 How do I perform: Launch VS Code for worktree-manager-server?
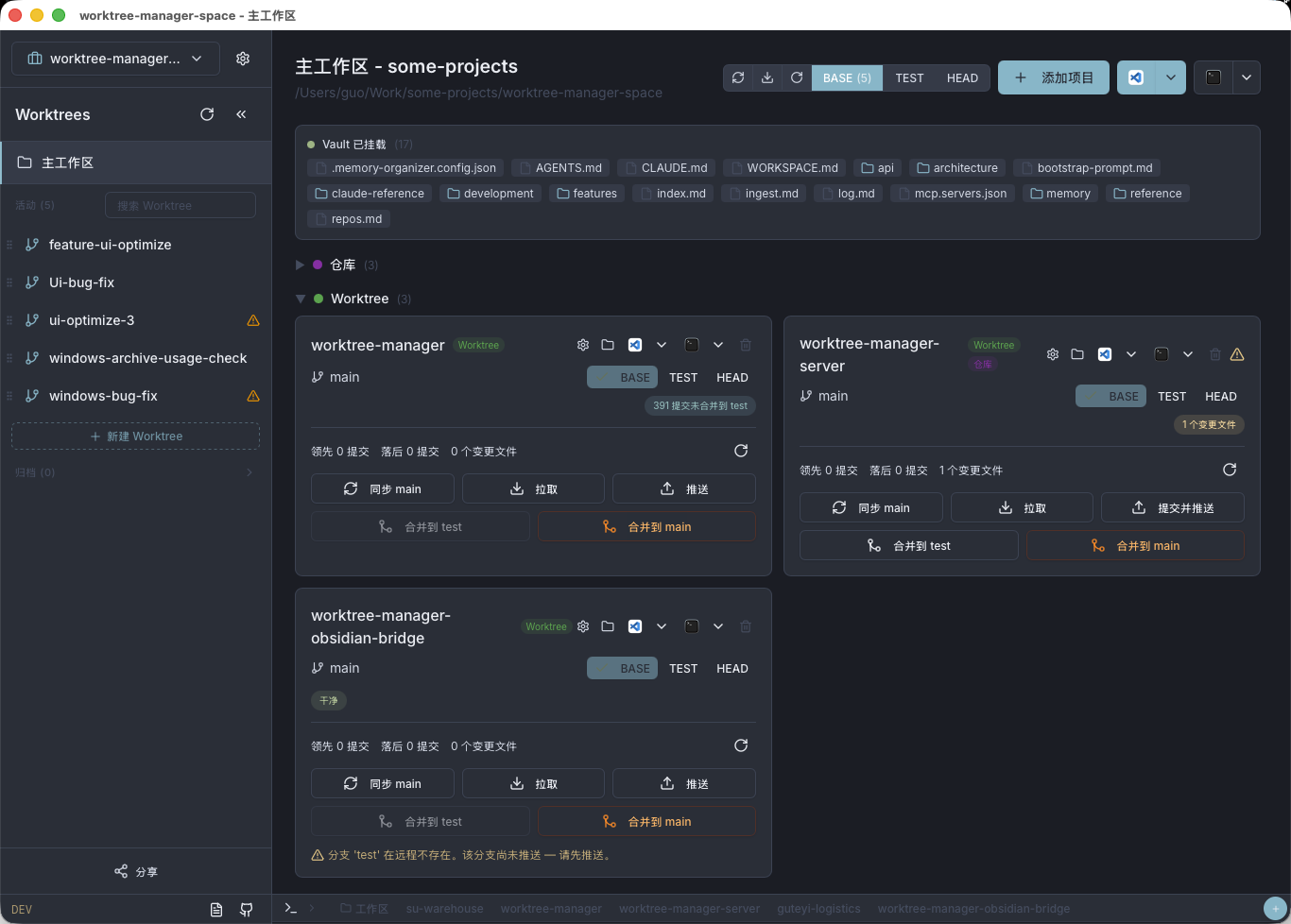pos(1105,354)
